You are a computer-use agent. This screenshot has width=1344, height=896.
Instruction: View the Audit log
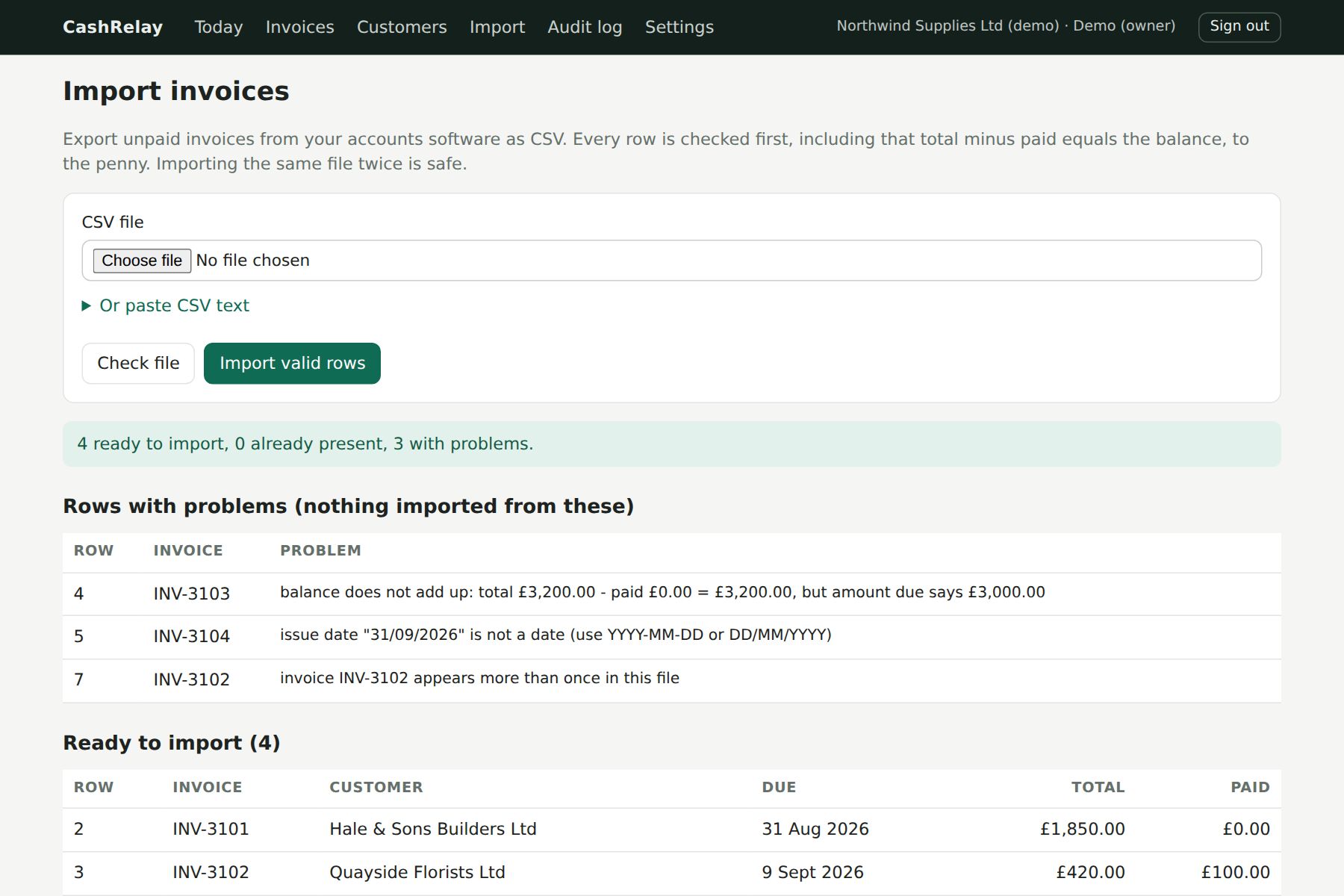point(585,27)
